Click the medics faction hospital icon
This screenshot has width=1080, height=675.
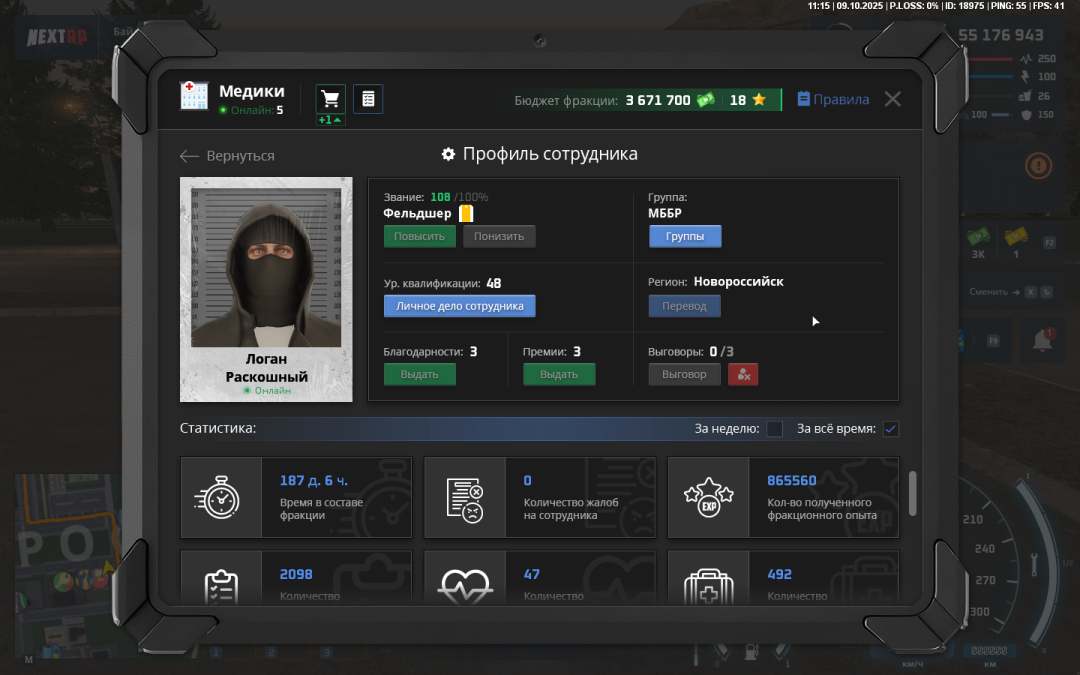194,96
